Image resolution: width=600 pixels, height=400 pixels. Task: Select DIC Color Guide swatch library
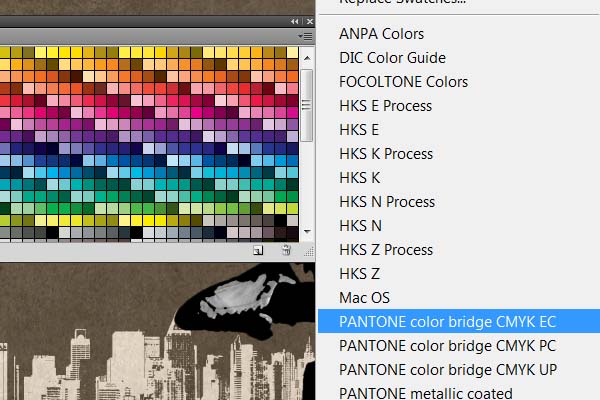point(392,58)
